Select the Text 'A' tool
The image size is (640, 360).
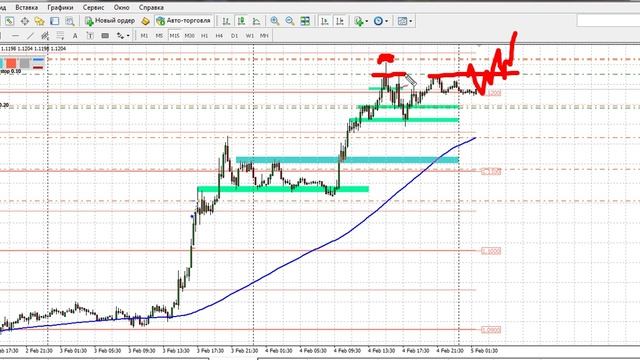click(75, 36)
